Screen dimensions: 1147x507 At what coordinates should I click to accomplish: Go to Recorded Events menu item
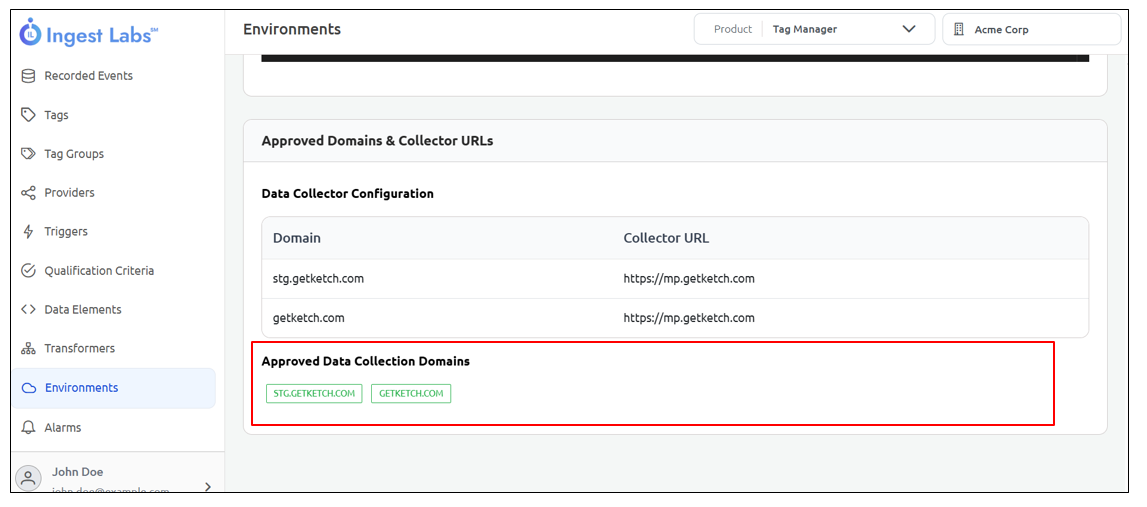pyautogui.click(x=88, y=76)
